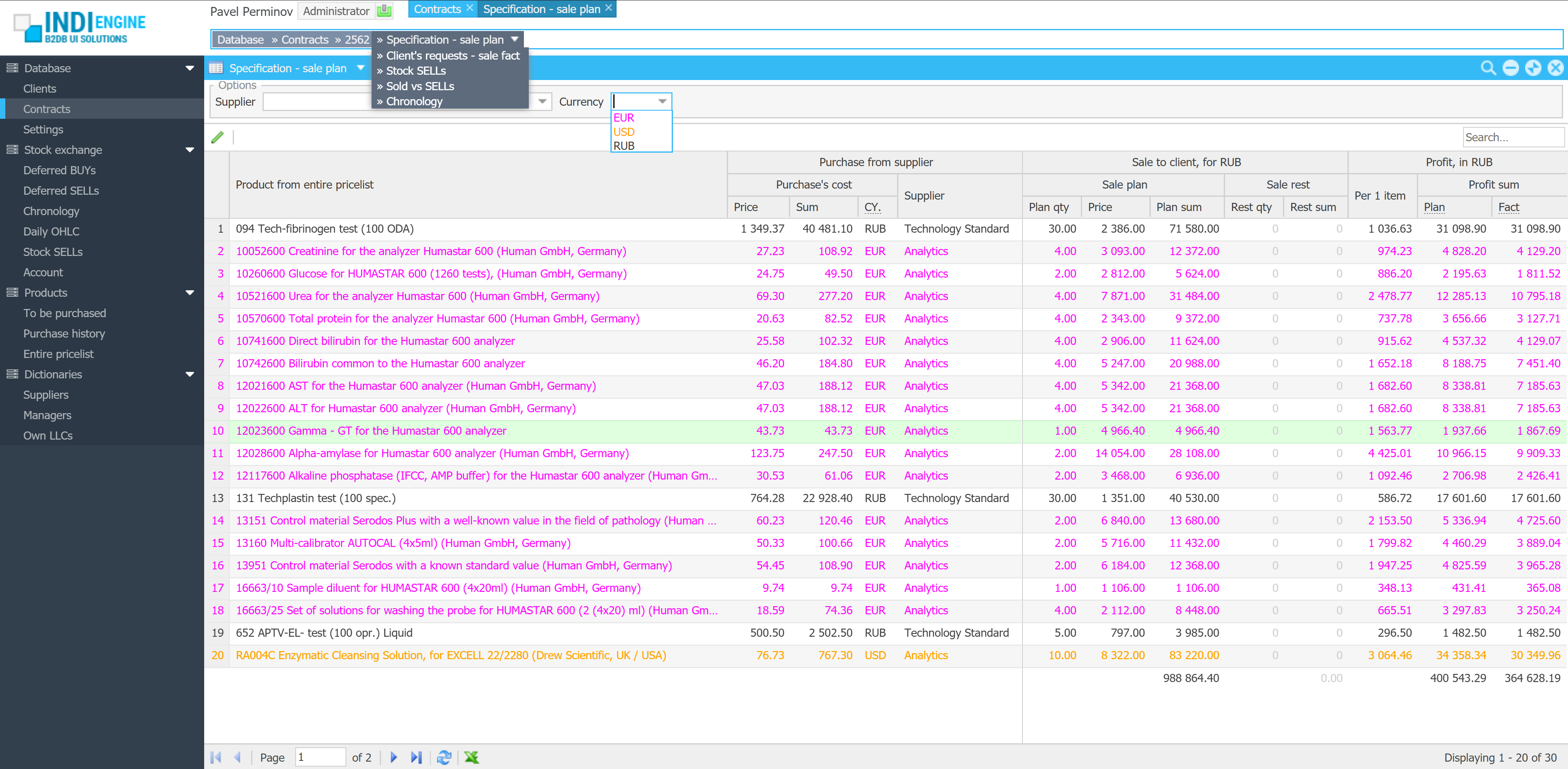The image size is (1568, 769).
Task: Collapse the Dictionaries sidebar section
Action: click(x=189, y=374)
